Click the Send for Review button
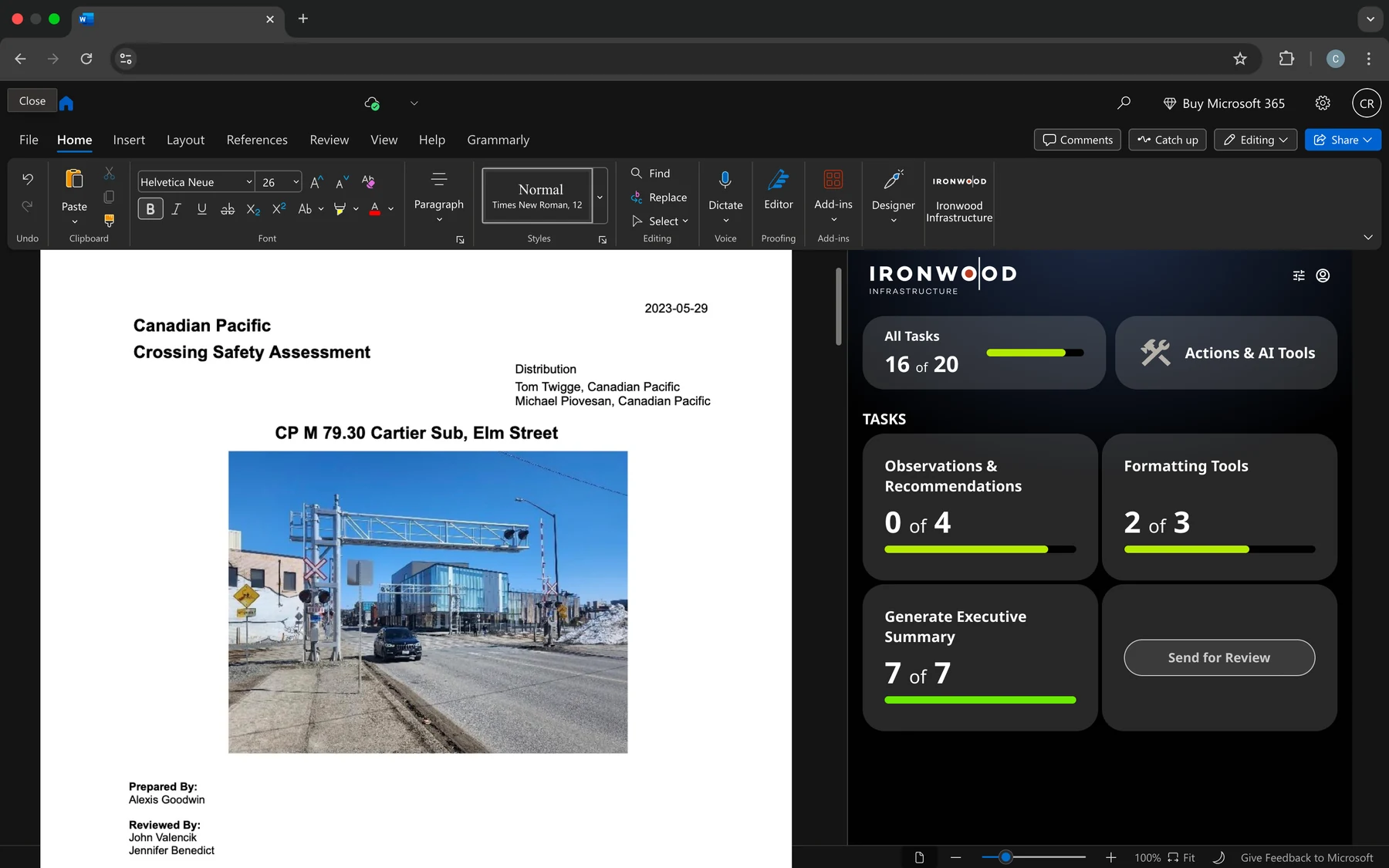 (1219, 657)
